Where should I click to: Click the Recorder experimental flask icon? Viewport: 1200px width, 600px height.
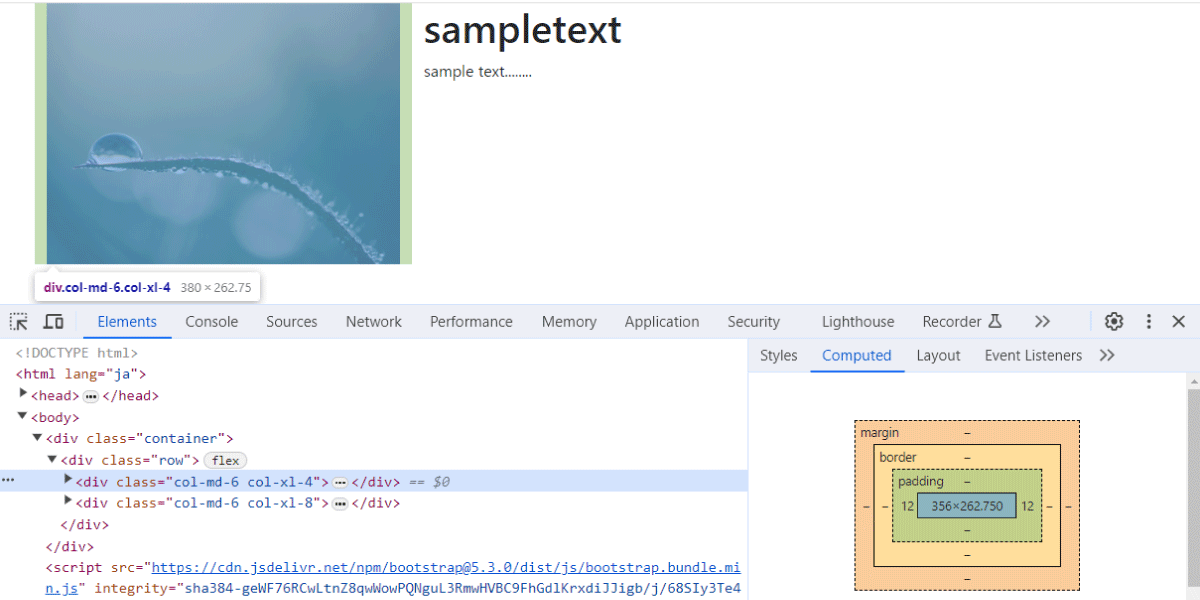[x=995, y=322]
